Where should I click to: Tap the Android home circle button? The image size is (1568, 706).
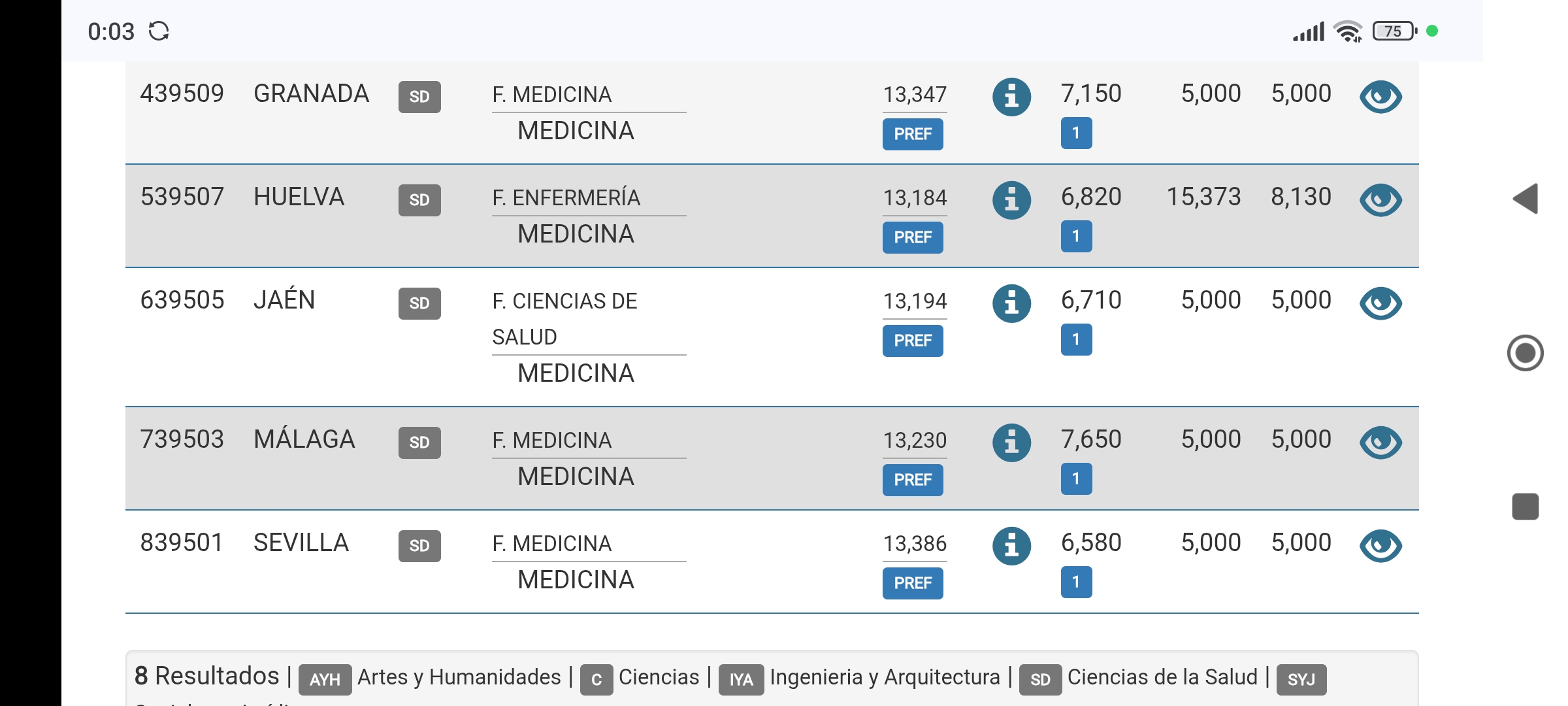click(1526, 353)
